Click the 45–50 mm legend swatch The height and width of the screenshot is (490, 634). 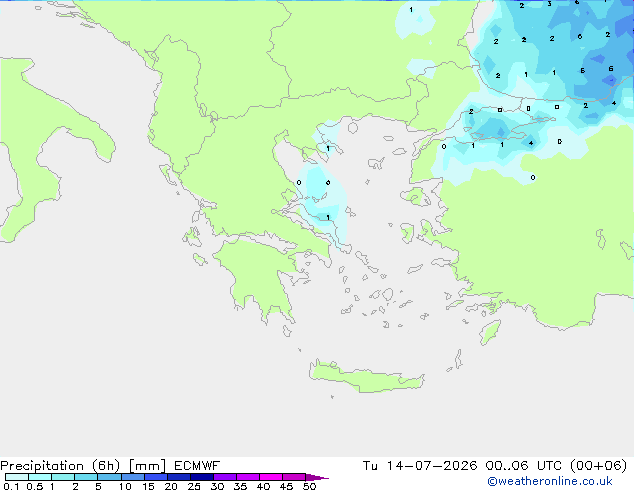294,477
